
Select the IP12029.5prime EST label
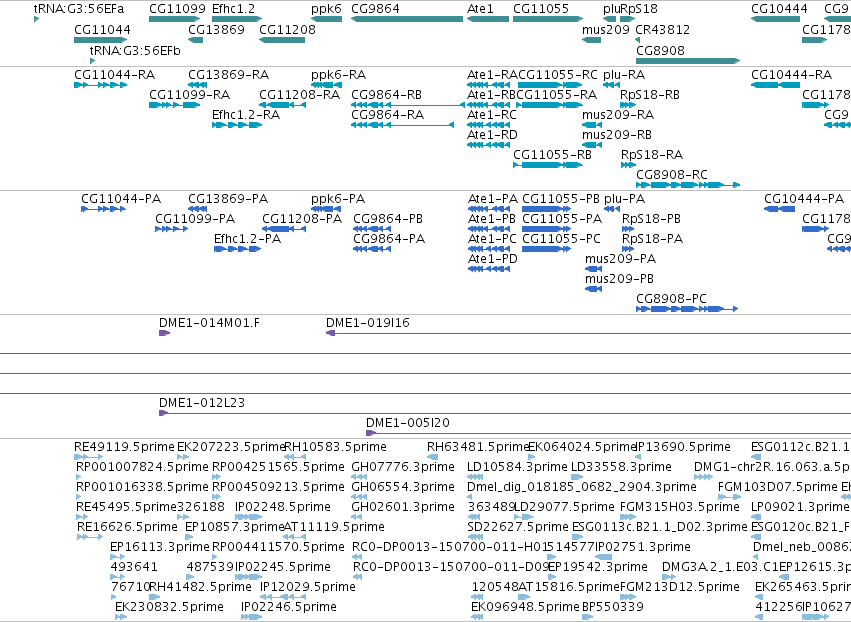point(308,587)
